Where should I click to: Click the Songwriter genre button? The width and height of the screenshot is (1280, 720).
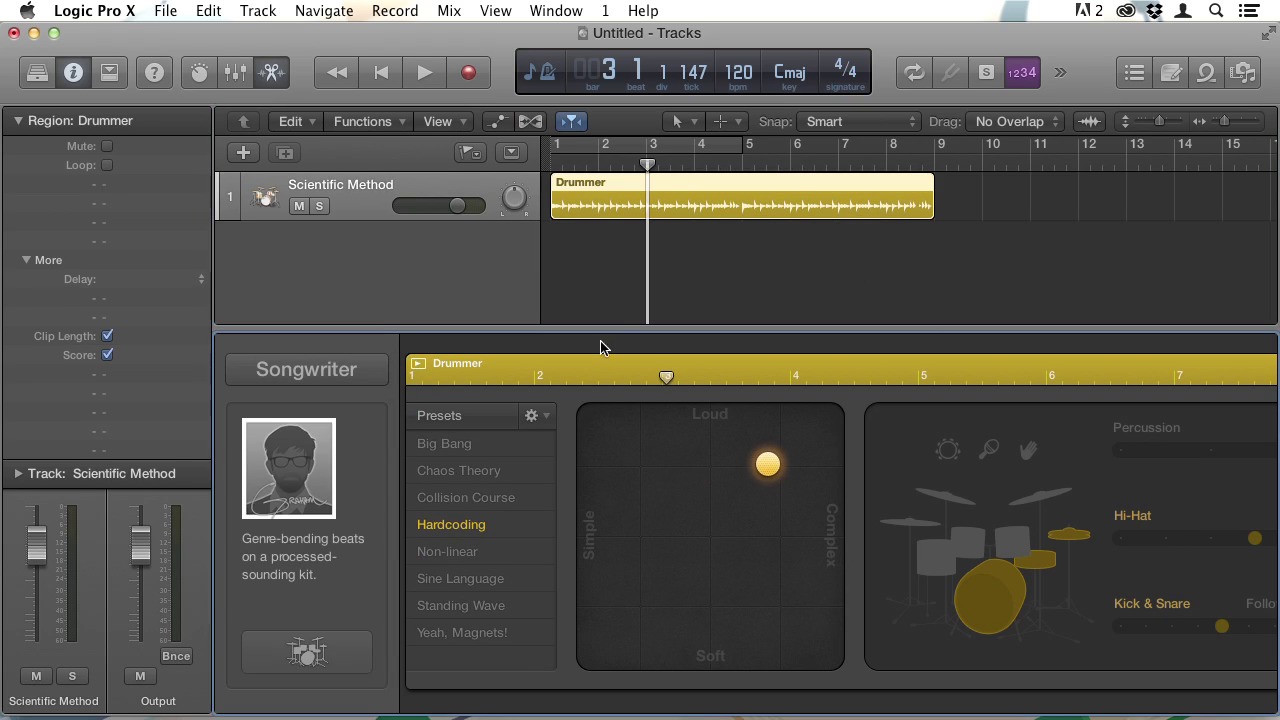coord(306,369)
